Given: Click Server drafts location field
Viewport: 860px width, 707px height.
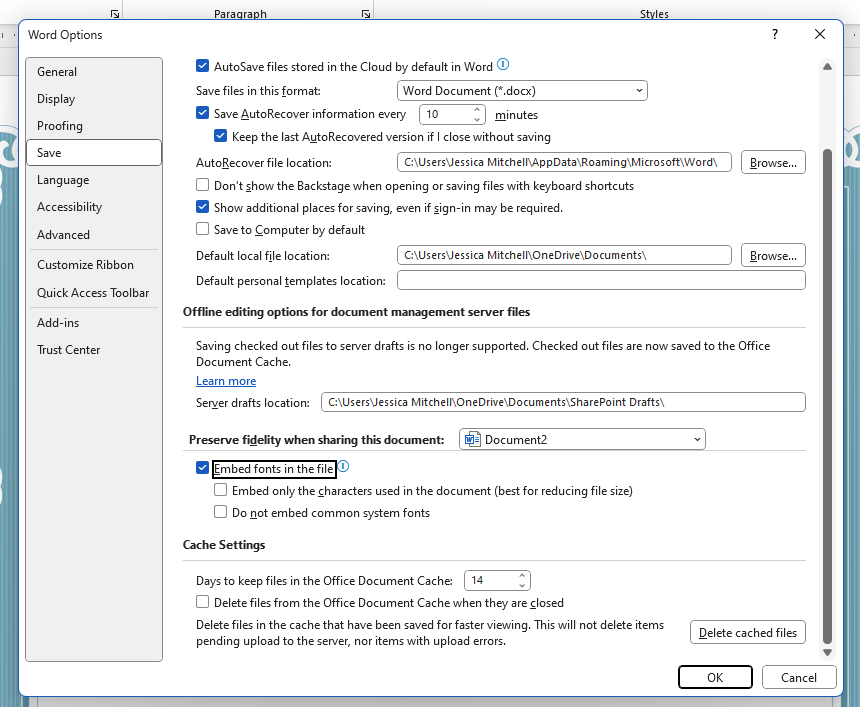Looking at the screenshot, I should click(x=563, y=402).
